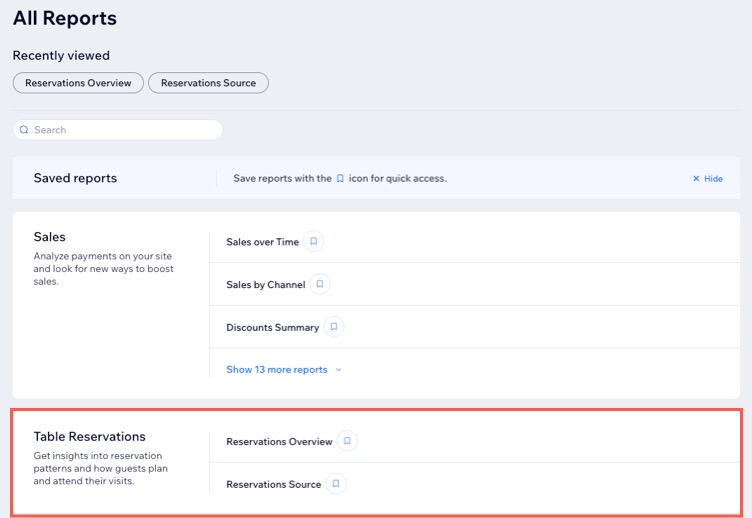
Task: Open recently viewed Reservations Overview chip
Action: [78, 83]
